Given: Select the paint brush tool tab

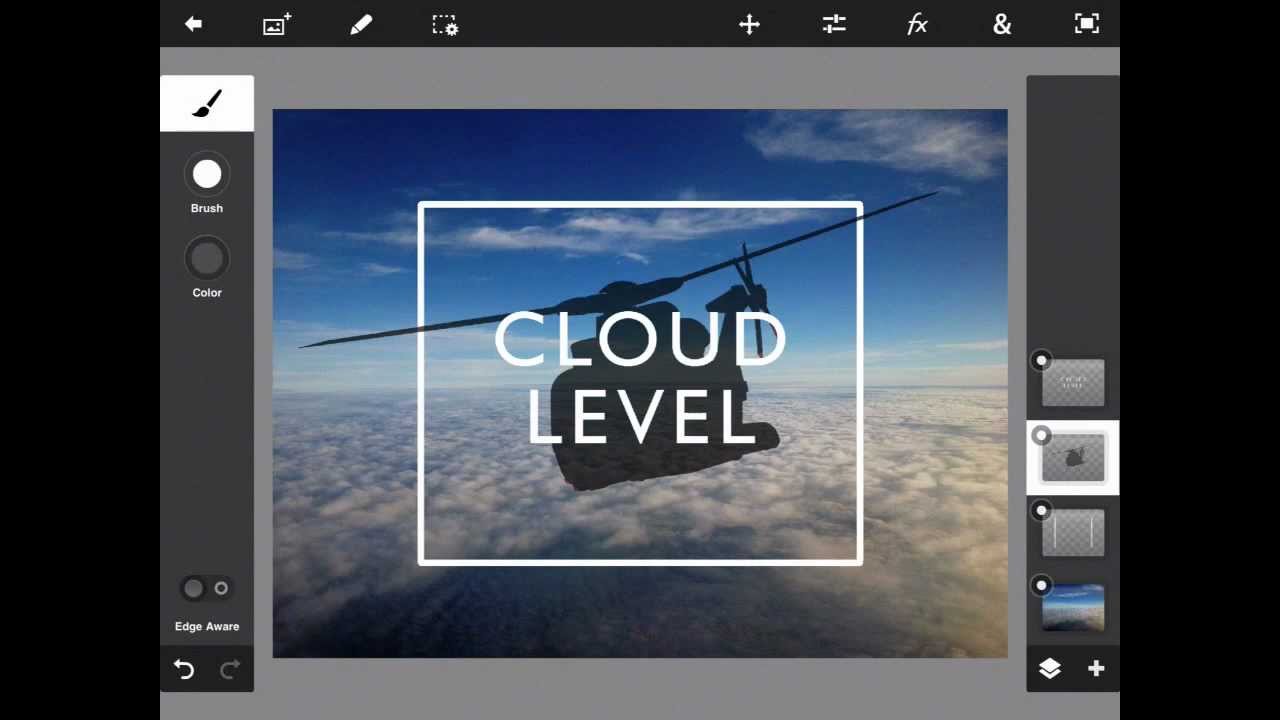Looking at the screenshot, I should coord(207,103).
